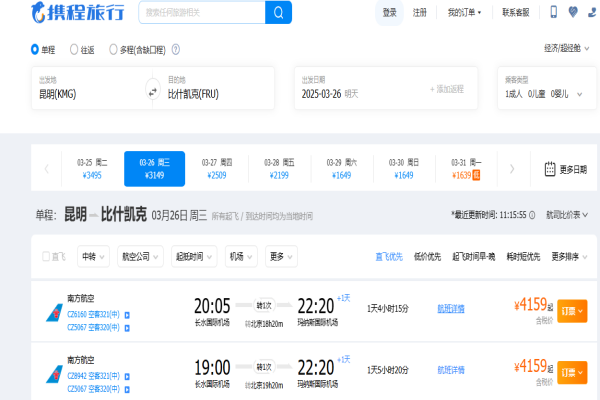This screenshot has height=400, width=600.
Task: Open flight number link CZ6160 空客321
Action: point(93,315)
